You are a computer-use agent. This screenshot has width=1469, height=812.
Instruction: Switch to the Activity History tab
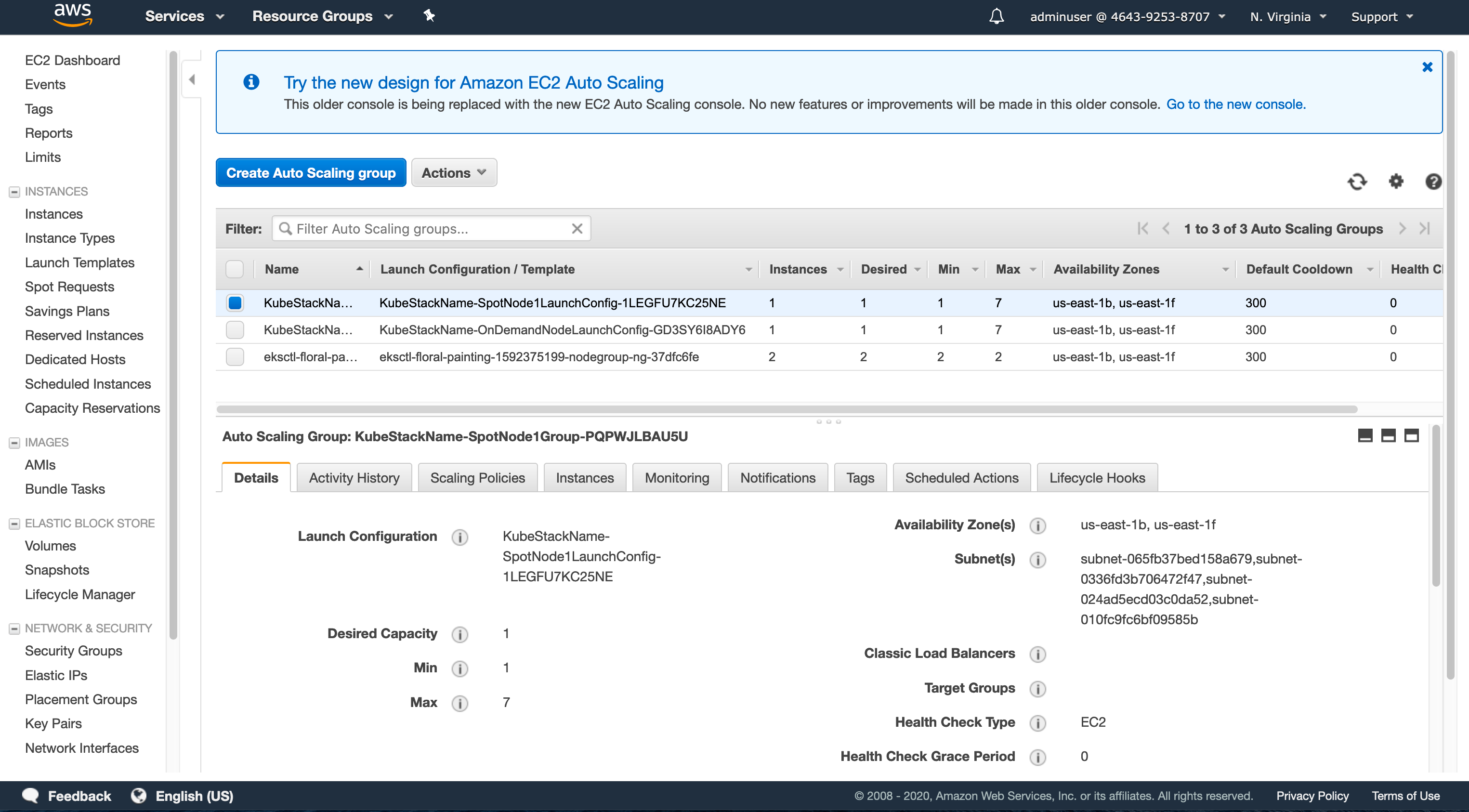tap(354, 477)
